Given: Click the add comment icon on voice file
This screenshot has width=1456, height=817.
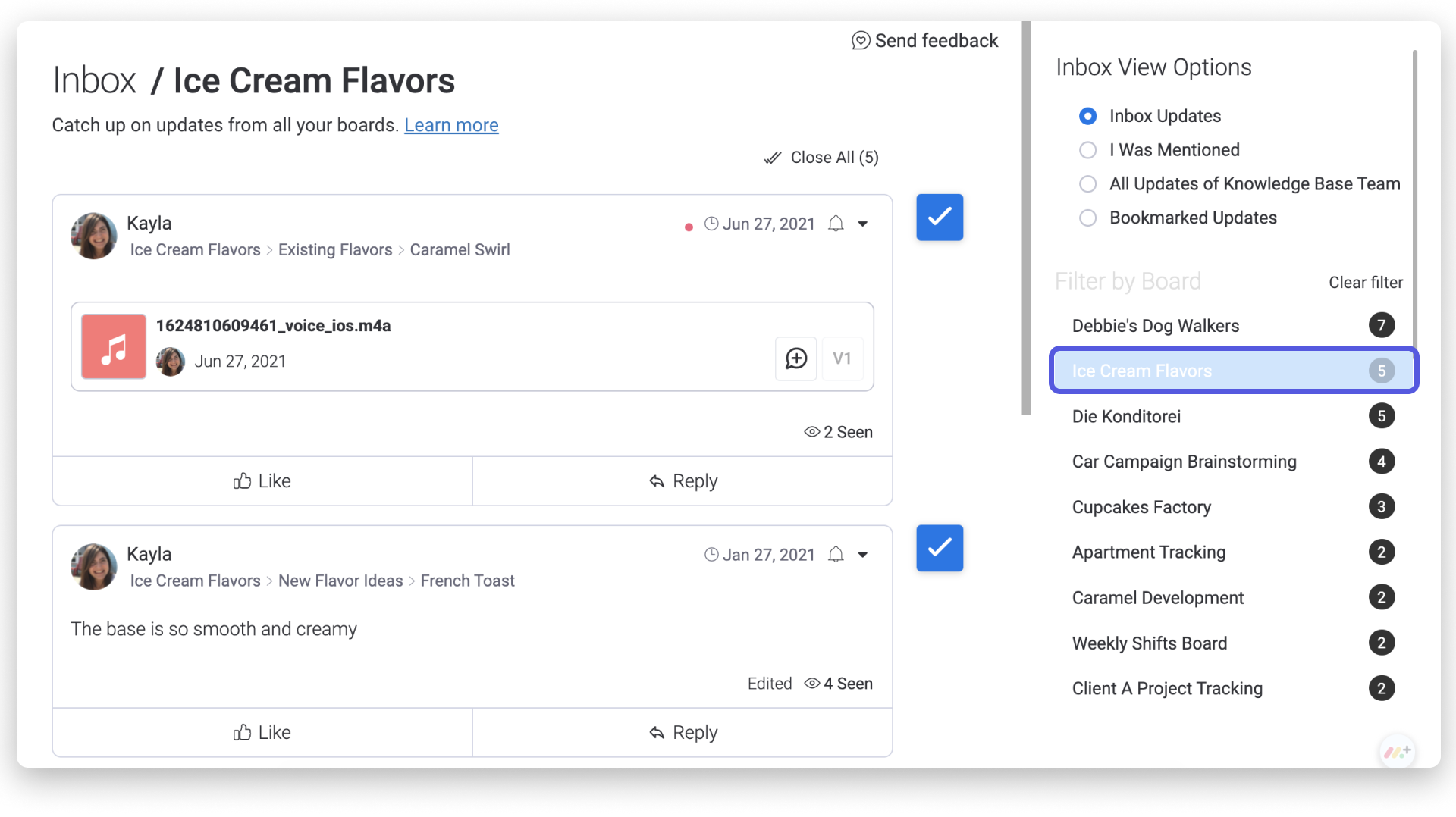Looking at the screenshot, I should pyautogui.click(x=796, y=358).
